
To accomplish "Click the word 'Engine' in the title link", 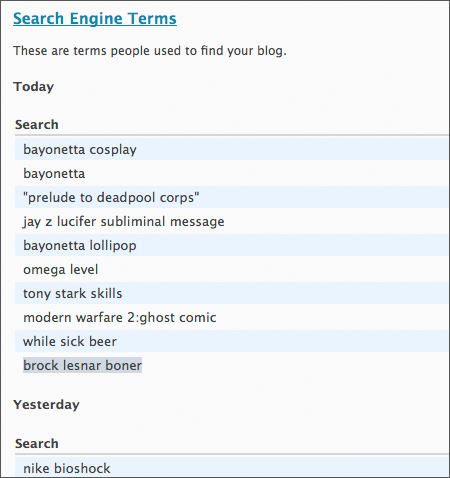I will pos(95,19).
